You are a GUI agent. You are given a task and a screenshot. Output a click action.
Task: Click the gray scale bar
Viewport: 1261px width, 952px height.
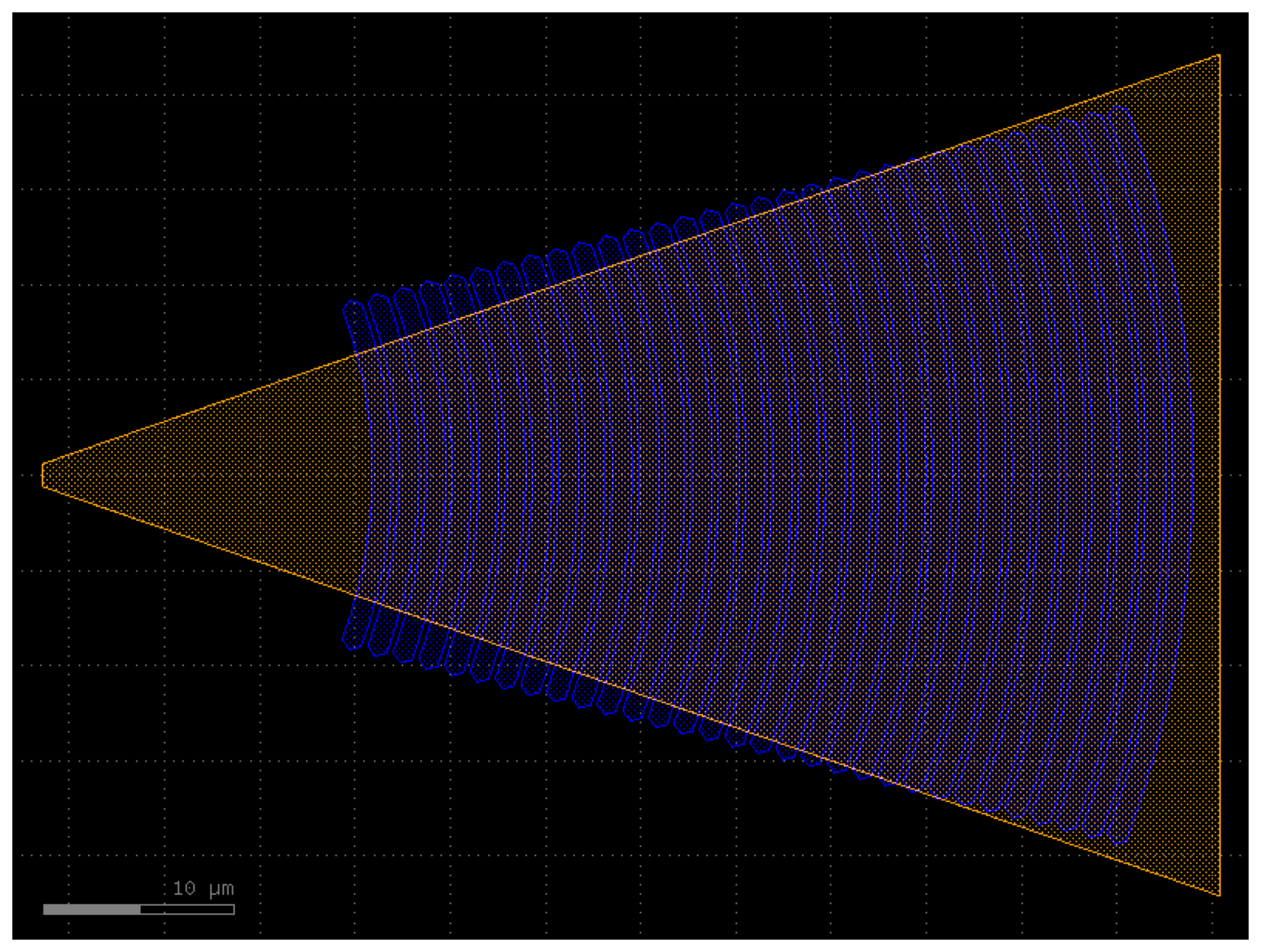(x=138, y=909)
